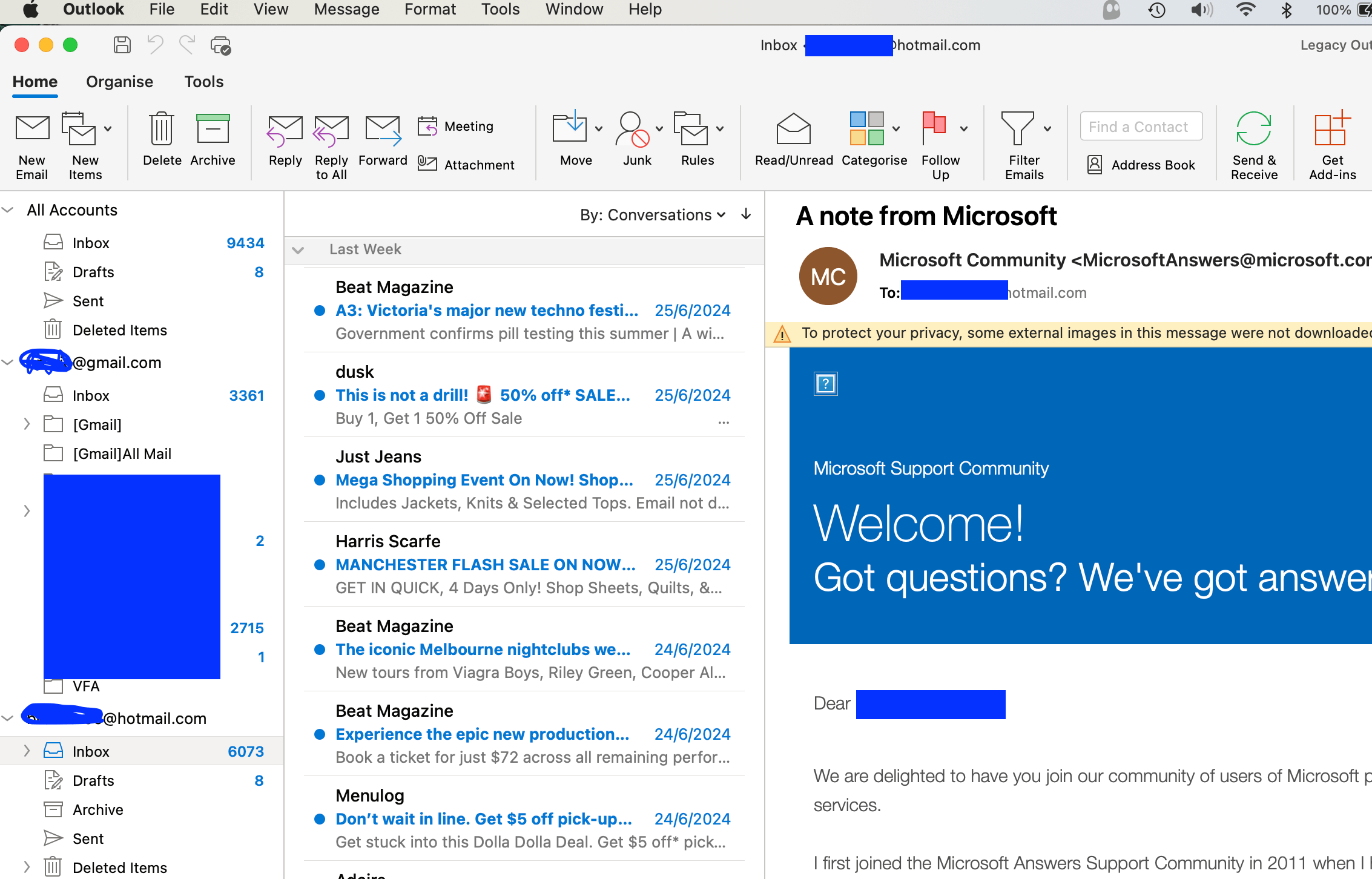Open the Message menu in menu bar

(x=346, y=10)
